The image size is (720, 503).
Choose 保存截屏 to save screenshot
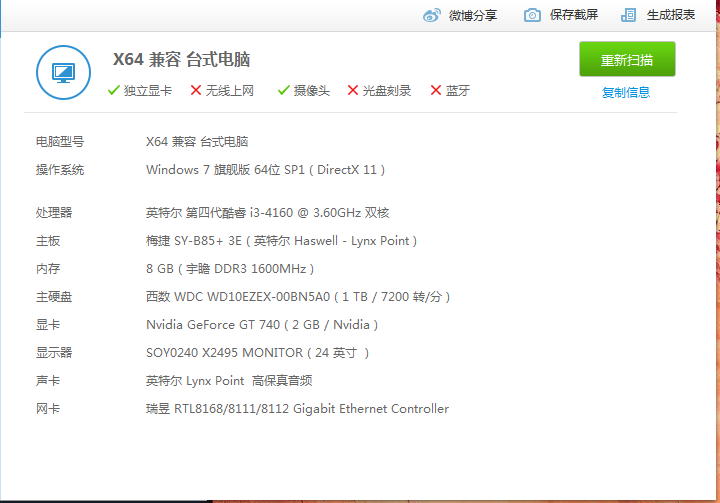(x=574, y=15)
